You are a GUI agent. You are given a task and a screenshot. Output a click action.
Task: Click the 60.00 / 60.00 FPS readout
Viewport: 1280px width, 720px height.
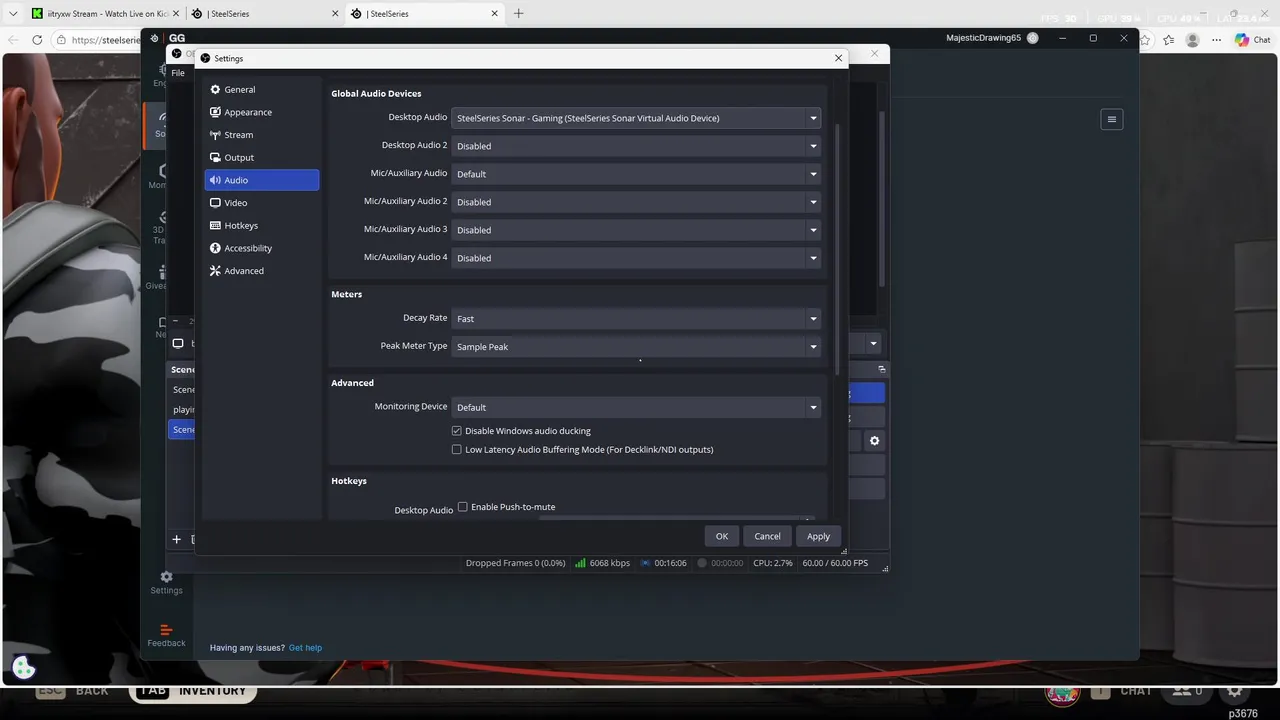tap(835, 563)
